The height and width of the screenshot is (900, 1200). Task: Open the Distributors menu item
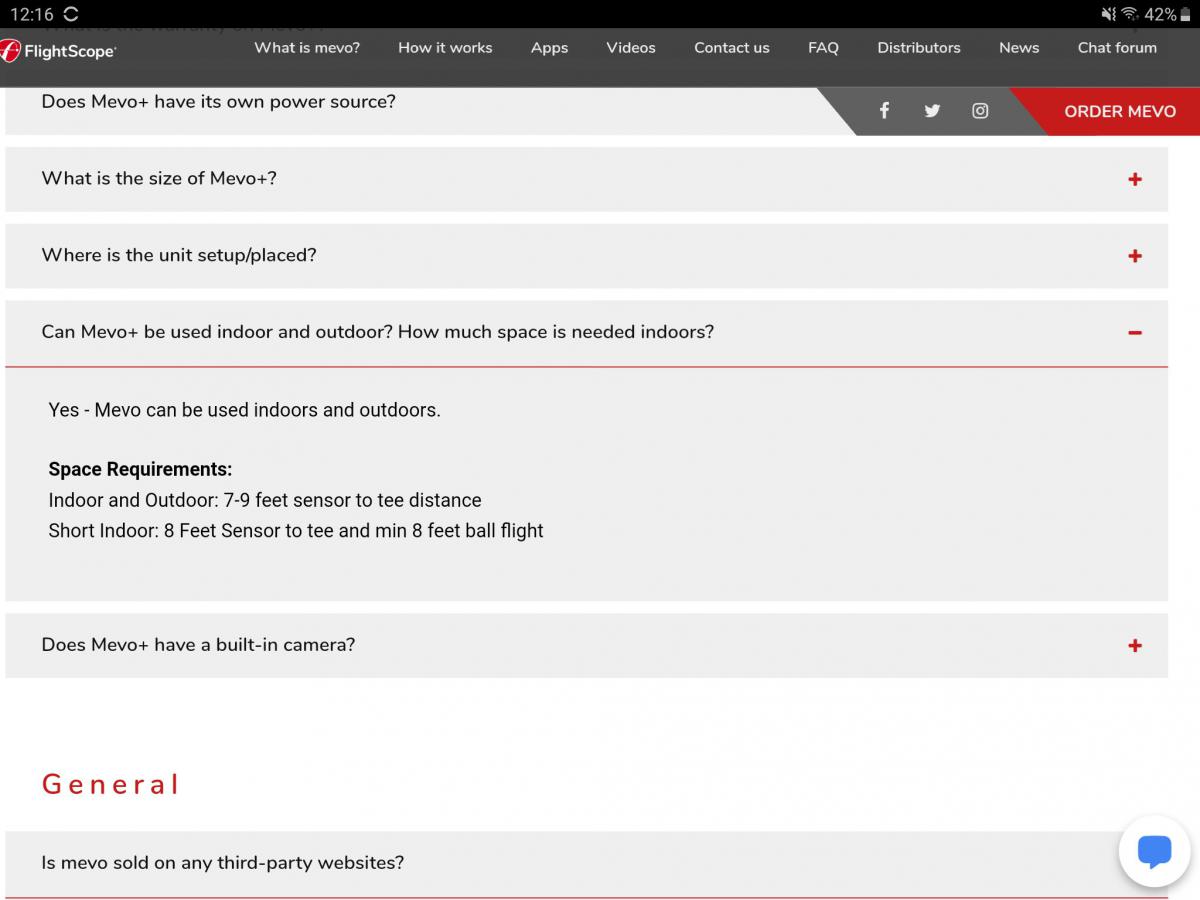pyautogui.click(x=919, y=47)
